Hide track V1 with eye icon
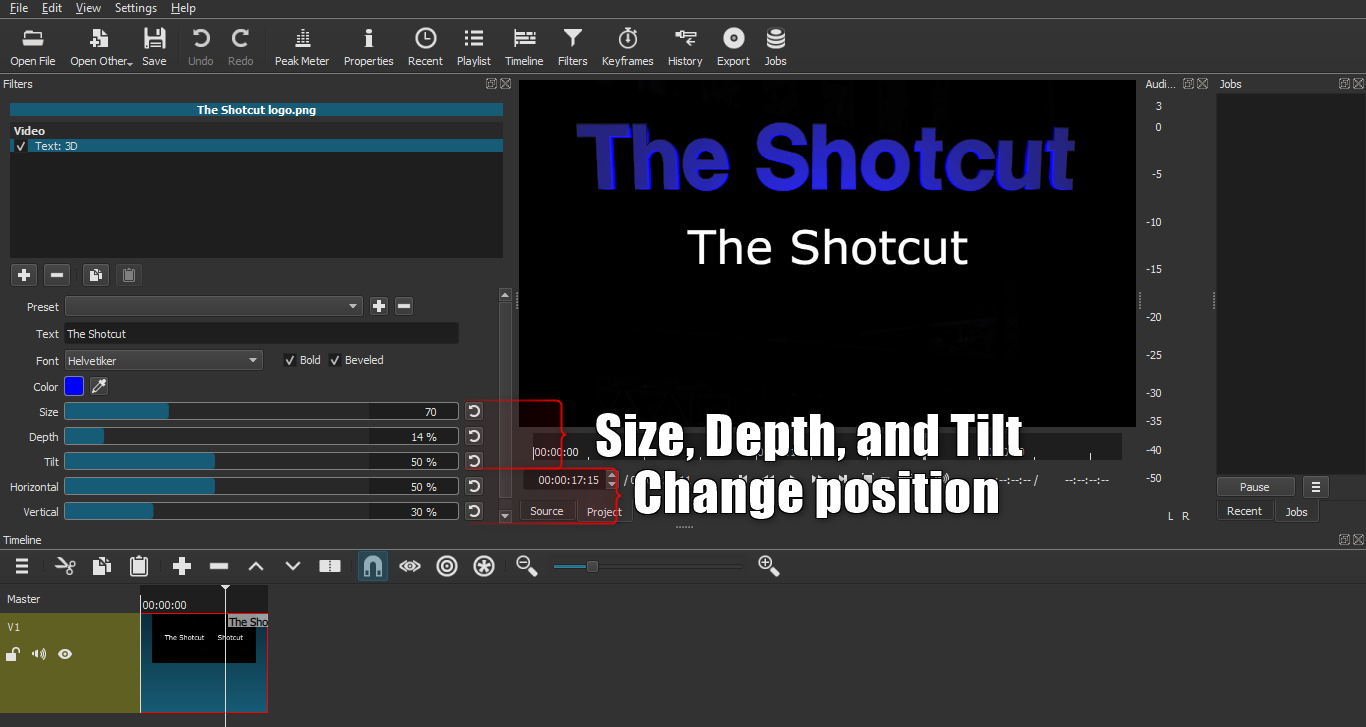The width and height of the screenshot is (1366, 727). (x=65, y=654)
